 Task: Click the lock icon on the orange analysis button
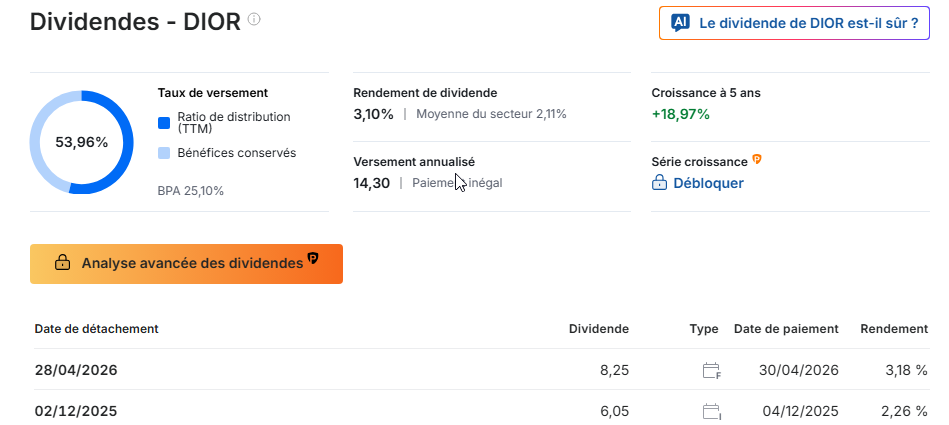(x=62, y=263)
